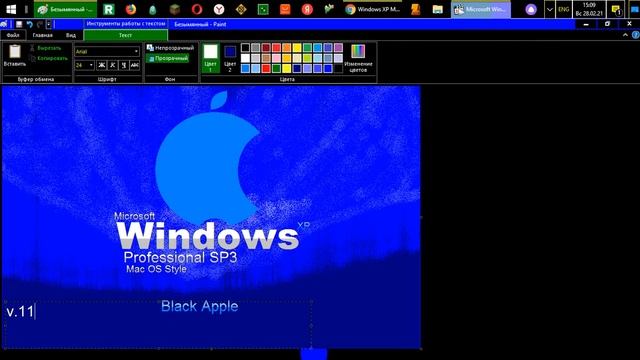Open the Windows Start button
Image resolution: width=640 pixels, height=360 pixels.
(x=11, y=9)
